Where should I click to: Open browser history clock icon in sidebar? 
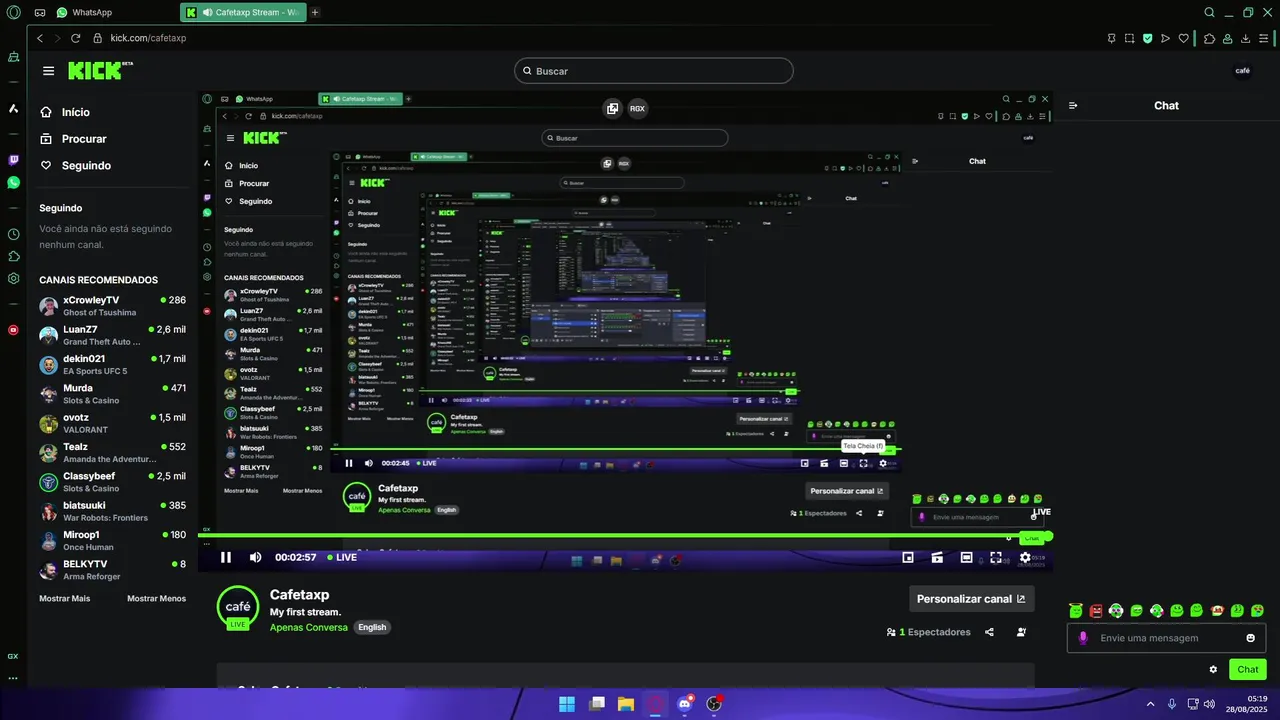(x=13, y=234)
